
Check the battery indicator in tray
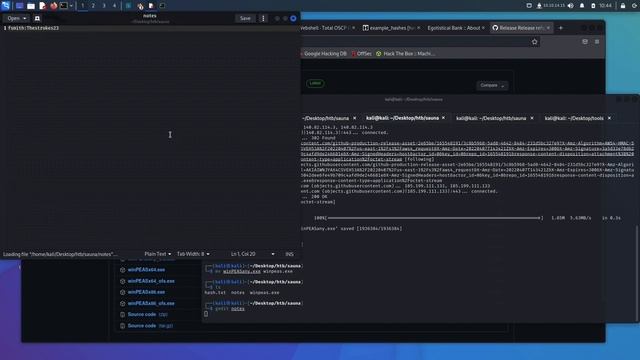pyautogui.click(x=593, y=6)
